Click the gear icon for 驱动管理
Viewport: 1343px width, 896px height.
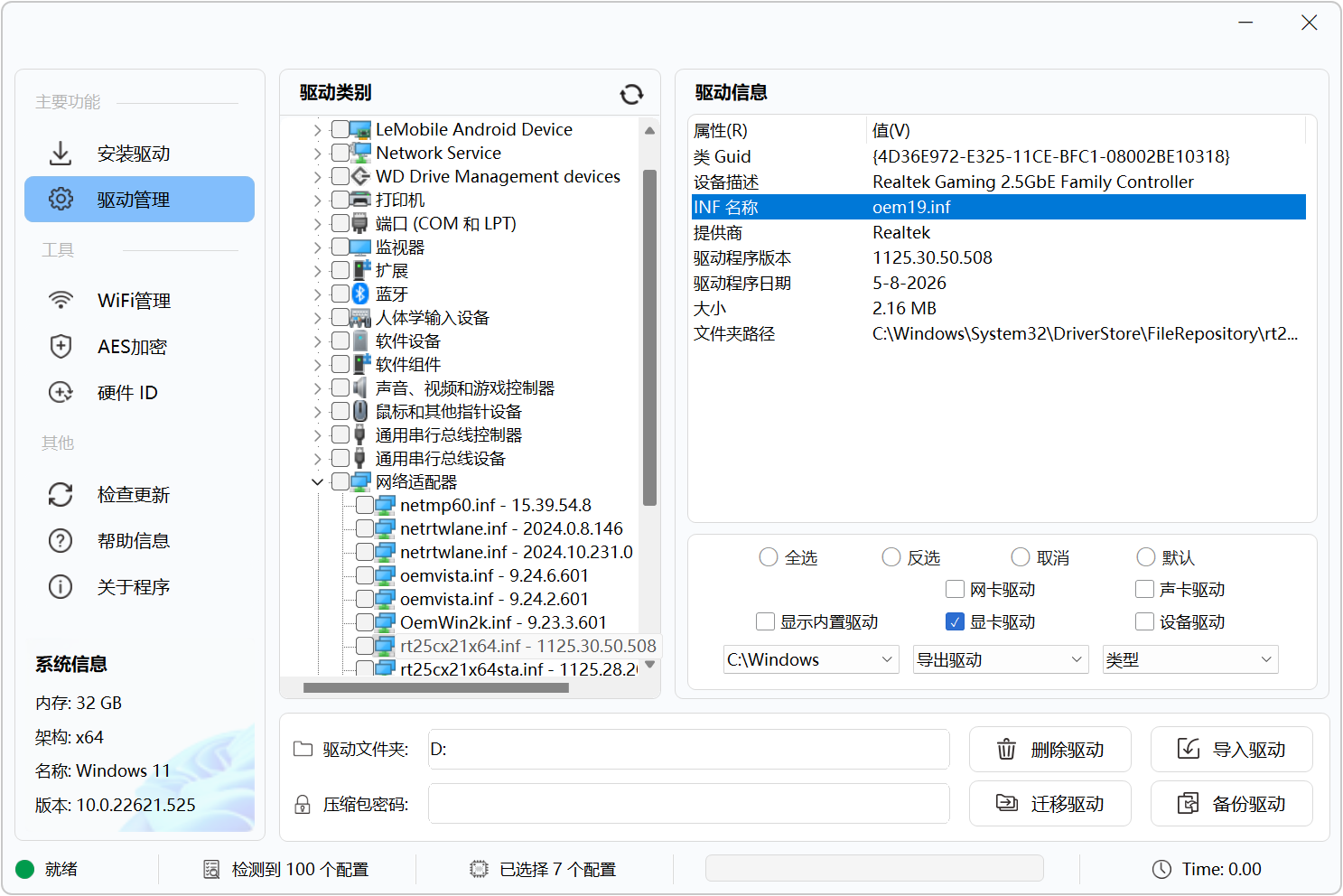tap(61, 199)
